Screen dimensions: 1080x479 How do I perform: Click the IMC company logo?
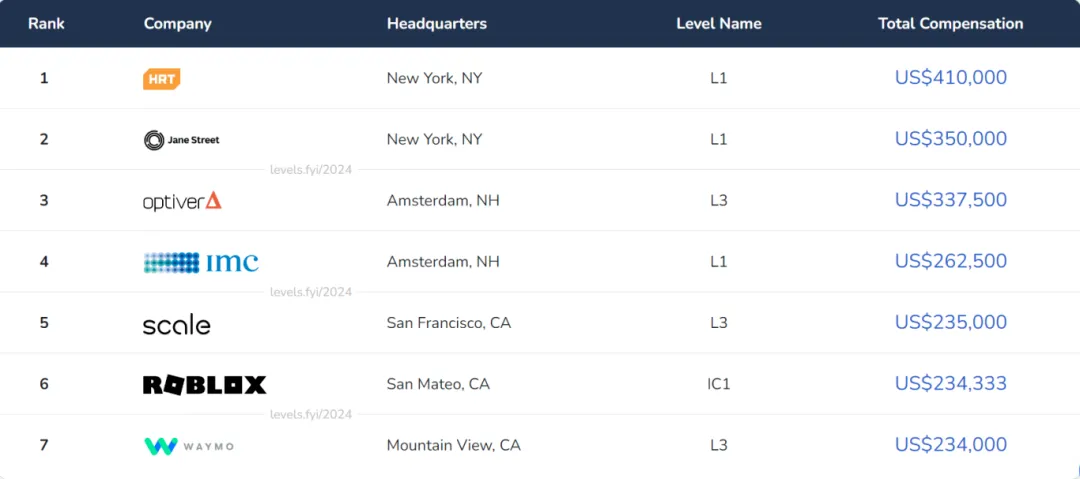[201, 262]
